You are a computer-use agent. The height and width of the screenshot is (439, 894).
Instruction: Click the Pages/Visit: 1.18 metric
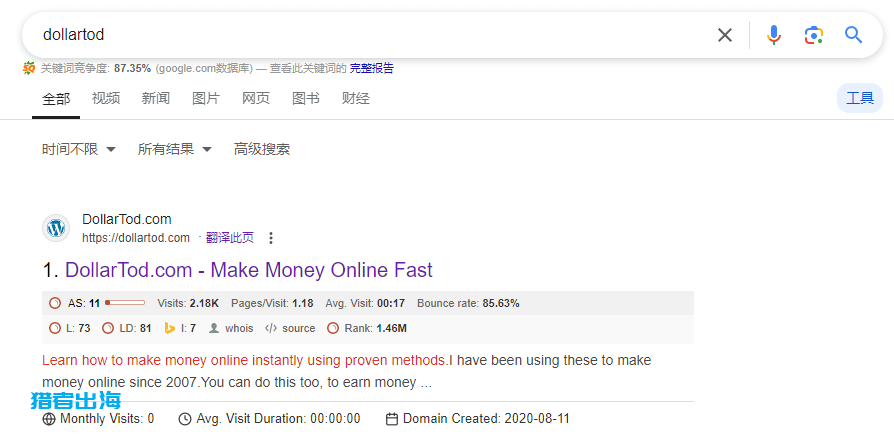tap(272, 303)
